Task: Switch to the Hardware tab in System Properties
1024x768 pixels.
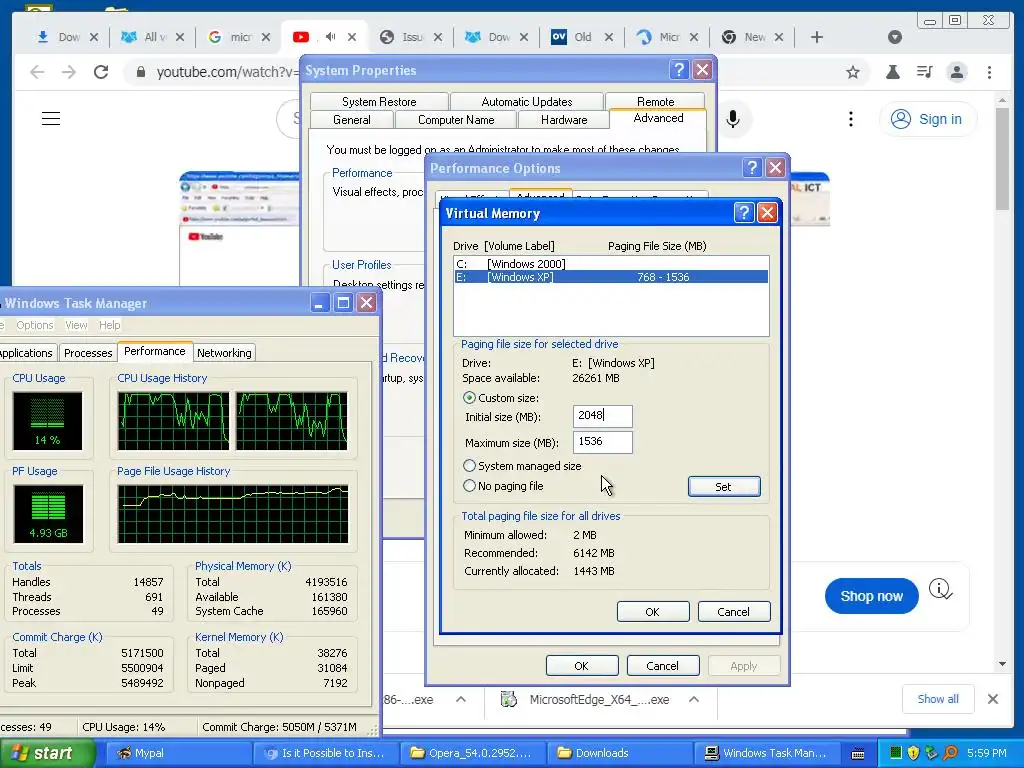Action: pyautogui.click(x=564, y=120)
